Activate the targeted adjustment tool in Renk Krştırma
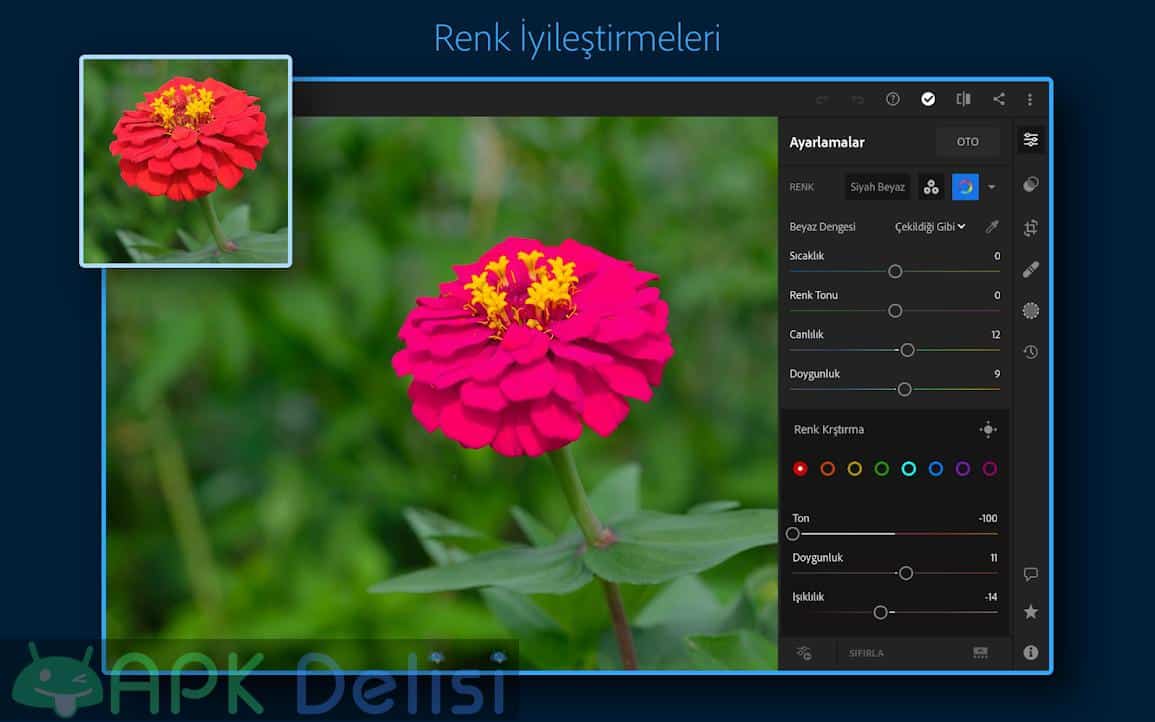The height and width of the screenshot is (722, 1155). [x=988, y=430]
